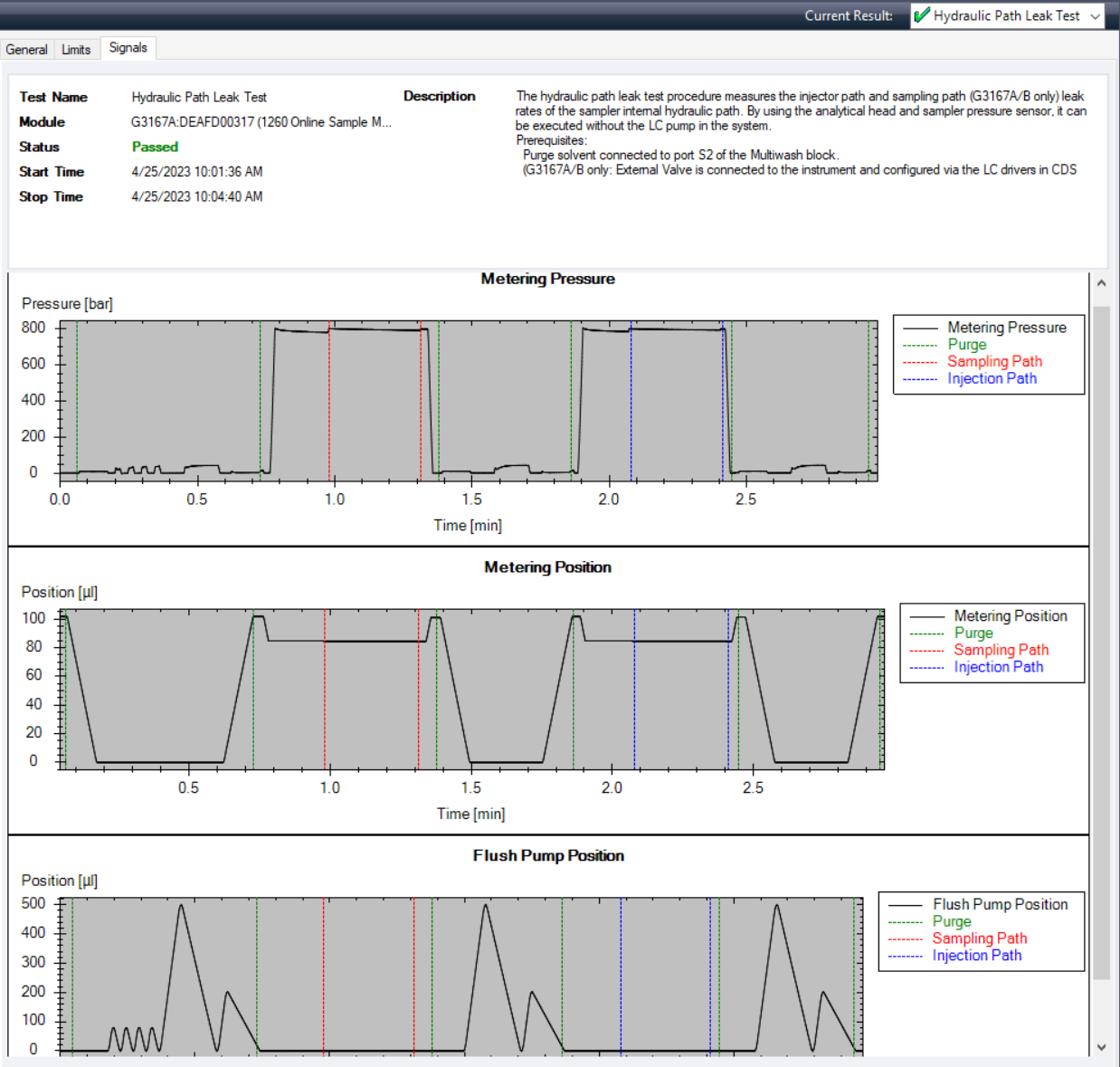
Task: Click the green checkmark icon beside Current Result
Action: point(922,15)
